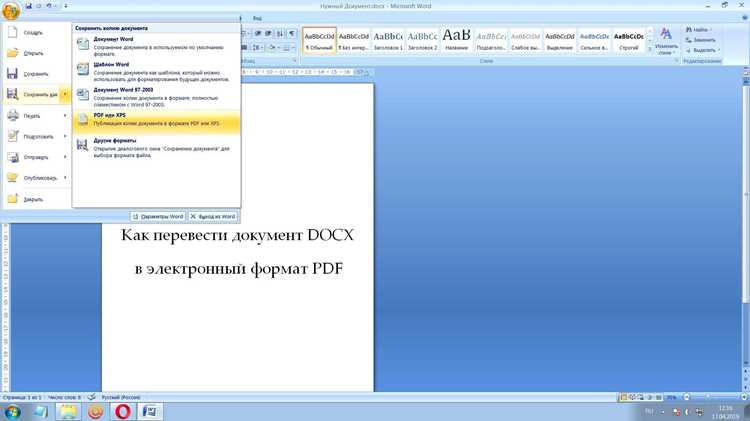Apply the Без интервала style
The image size is (750, 421).
tap(353, 40)
